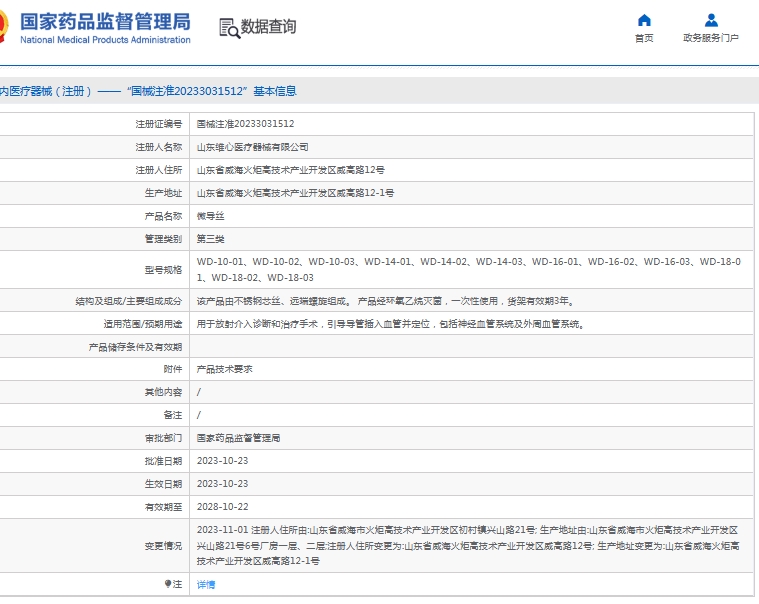Click the 政务服务门户 text label
Image resolution: width=759 pixels, height=604 pixels.
(711, 38)
